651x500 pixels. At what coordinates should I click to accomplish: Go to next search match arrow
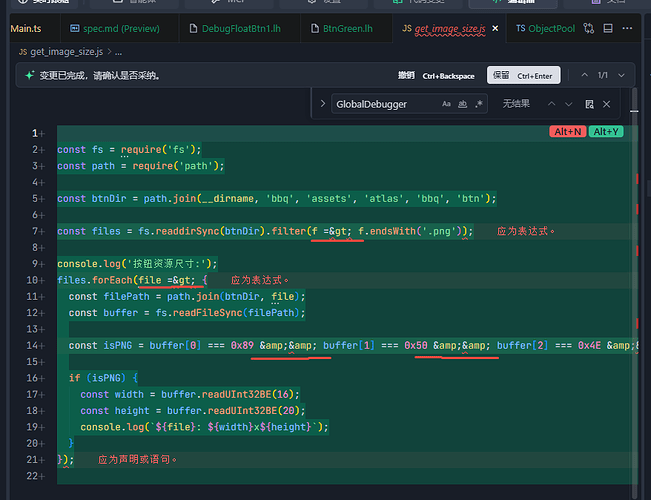point(570,104)
